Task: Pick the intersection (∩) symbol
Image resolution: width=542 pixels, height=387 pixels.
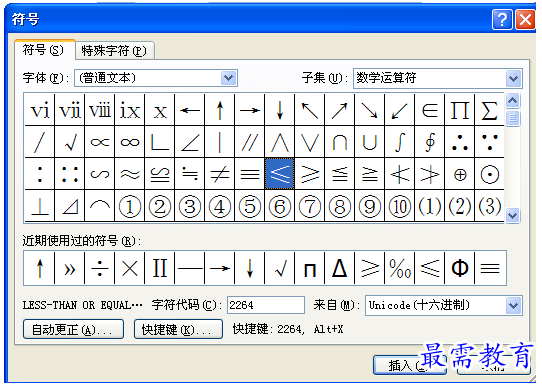Action: [340, 142]
